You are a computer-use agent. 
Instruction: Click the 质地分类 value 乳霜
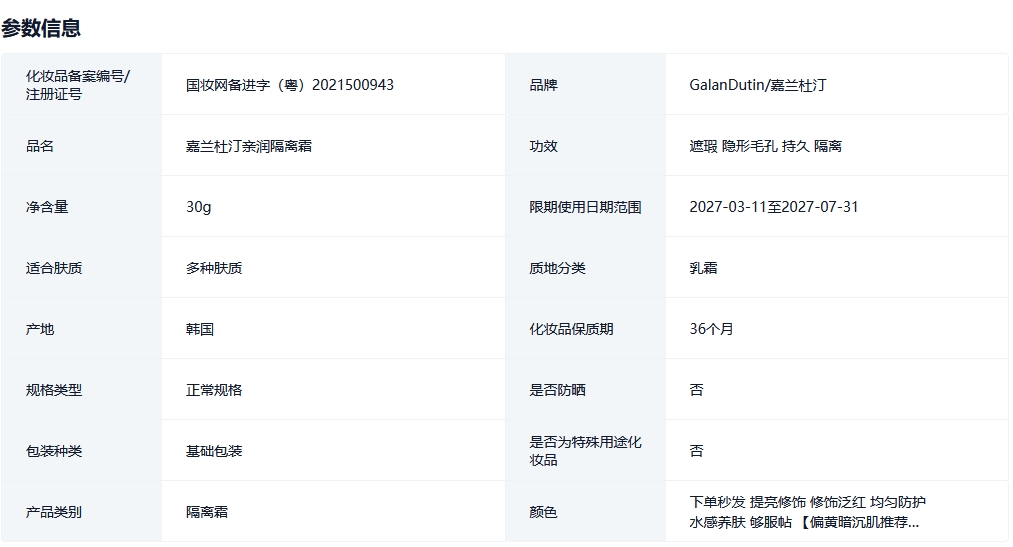703,268
